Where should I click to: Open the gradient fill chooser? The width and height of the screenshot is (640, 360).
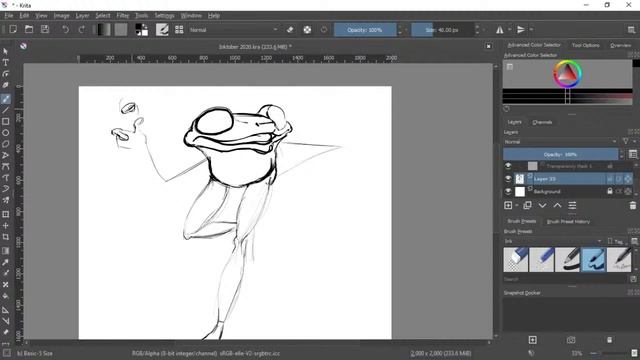coord(104,29)
